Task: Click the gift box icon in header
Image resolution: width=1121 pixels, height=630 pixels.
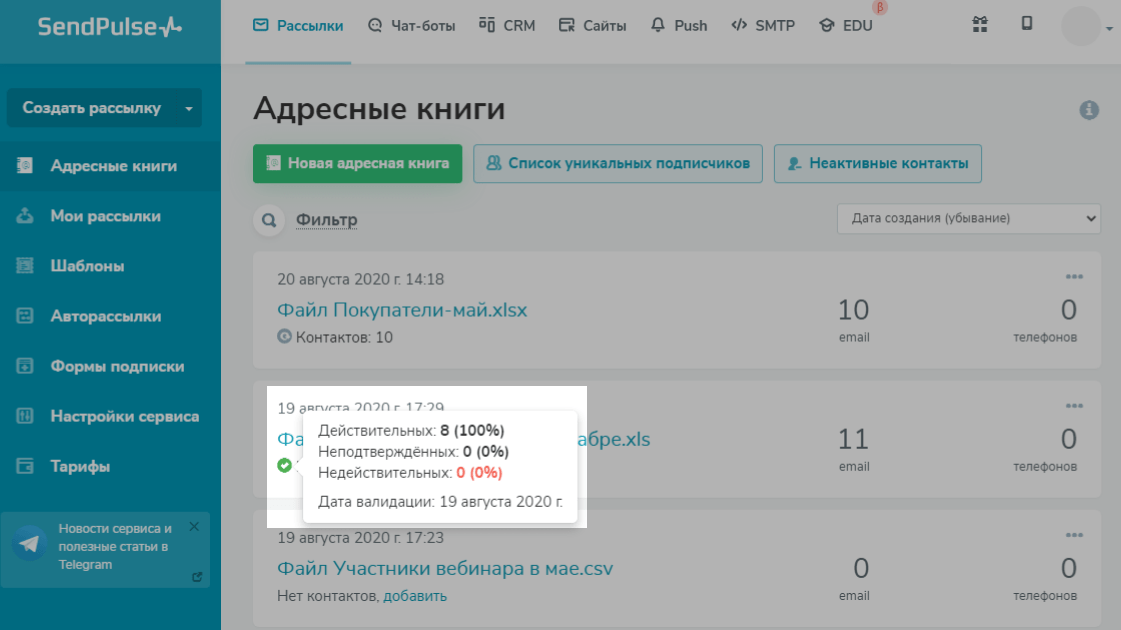Action: coord(980,25)
